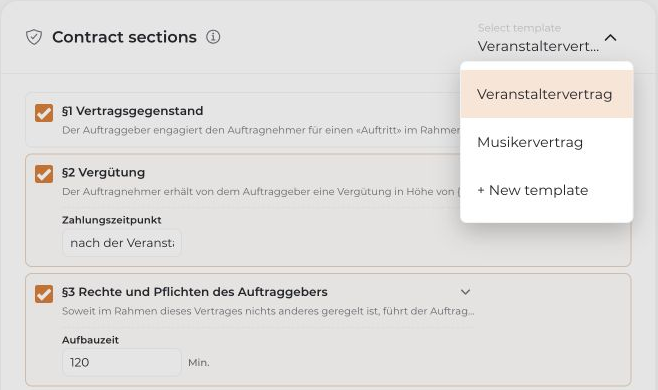Collapse the Select template dropdown arrow
Screen dimensions: 658x390
(611, 38)
